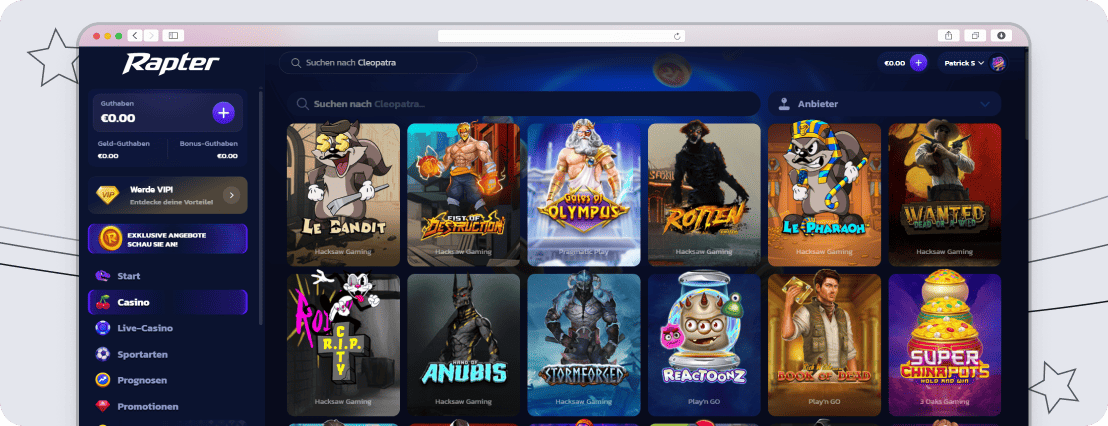Go forward with browser forward arrow

[x=151, y=35]
